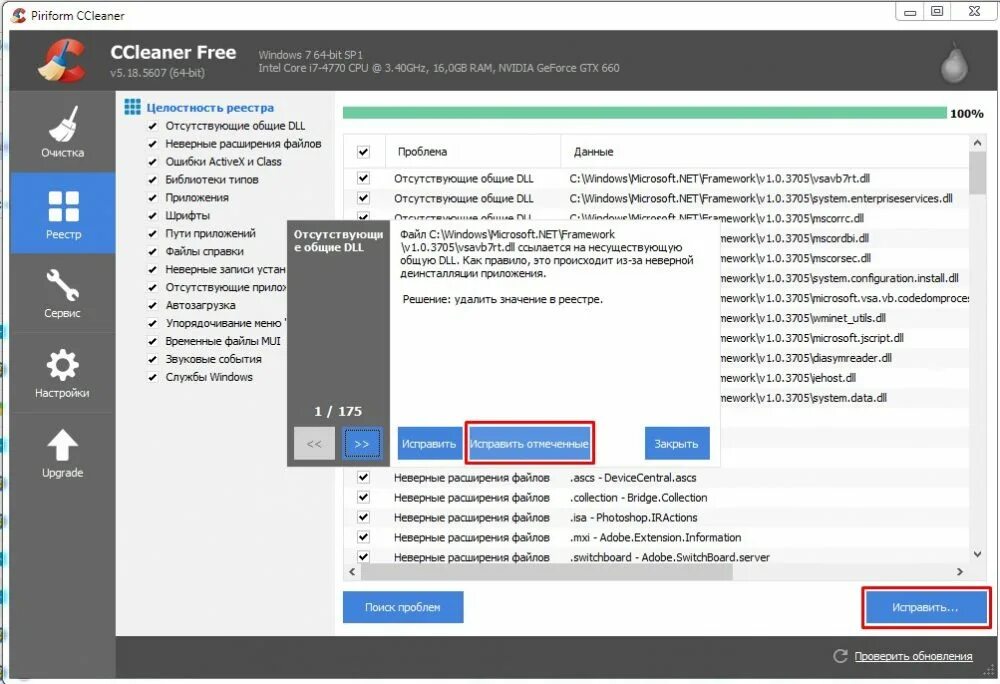1000x684 pixels.
Task: Click the Целостность реестра grid icon
Action: (132, 107)
